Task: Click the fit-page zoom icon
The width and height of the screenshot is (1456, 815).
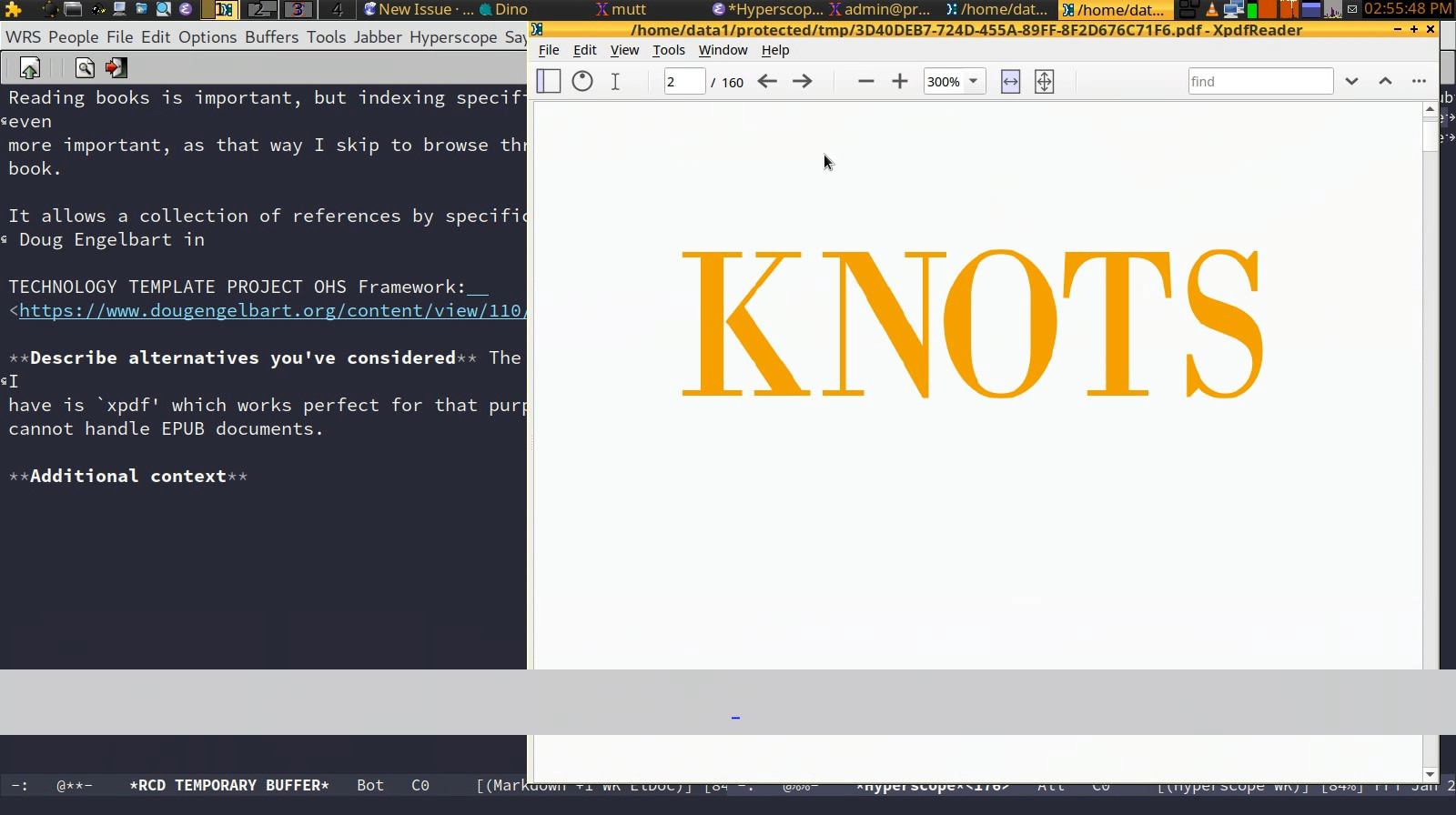Action: pos(1045,81)
